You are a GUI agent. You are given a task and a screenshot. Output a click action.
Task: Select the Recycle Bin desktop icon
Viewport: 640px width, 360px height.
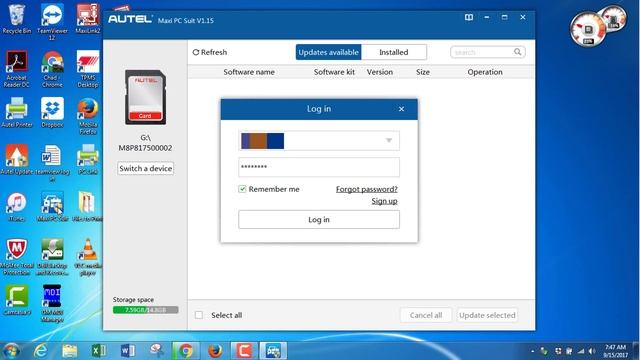click(x=16, y=19)
